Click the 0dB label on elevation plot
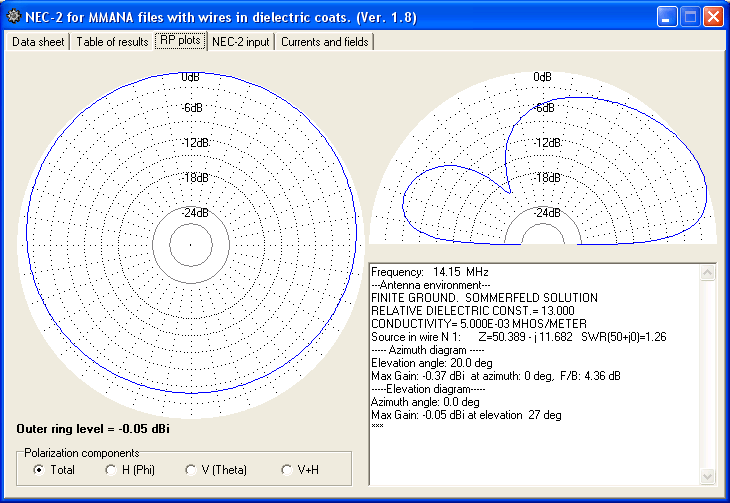730x503 pixels. click(x=542, y=77)
